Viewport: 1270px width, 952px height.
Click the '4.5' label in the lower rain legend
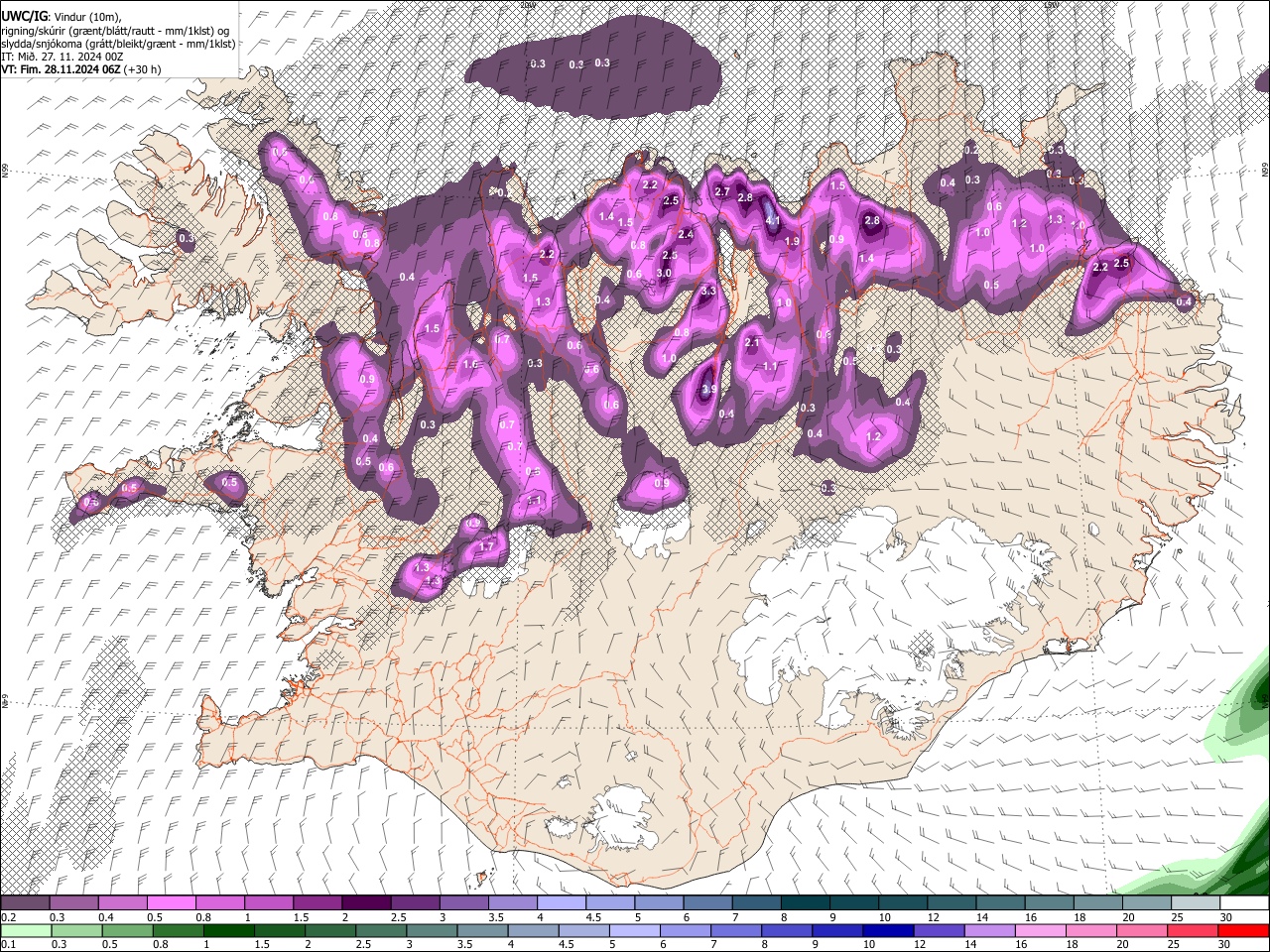[567, 944]
